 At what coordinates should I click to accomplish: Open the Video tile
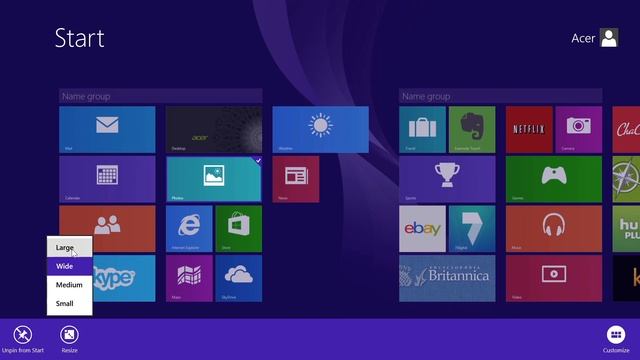pos(554,278)
